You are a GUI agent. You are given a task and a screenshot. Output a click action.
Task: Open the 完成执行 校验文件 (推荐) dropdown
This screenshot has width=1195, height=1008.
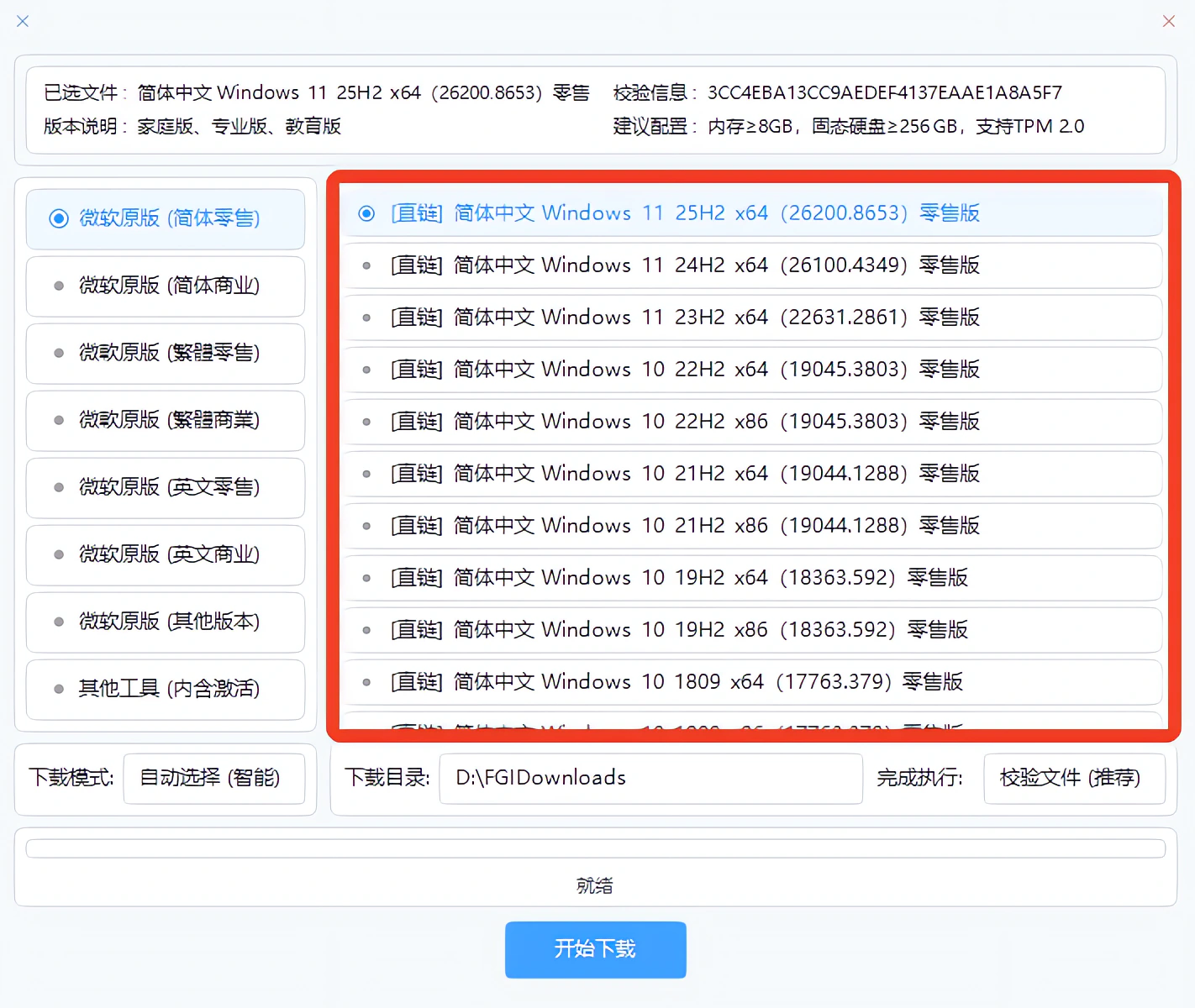point(1075,779)
